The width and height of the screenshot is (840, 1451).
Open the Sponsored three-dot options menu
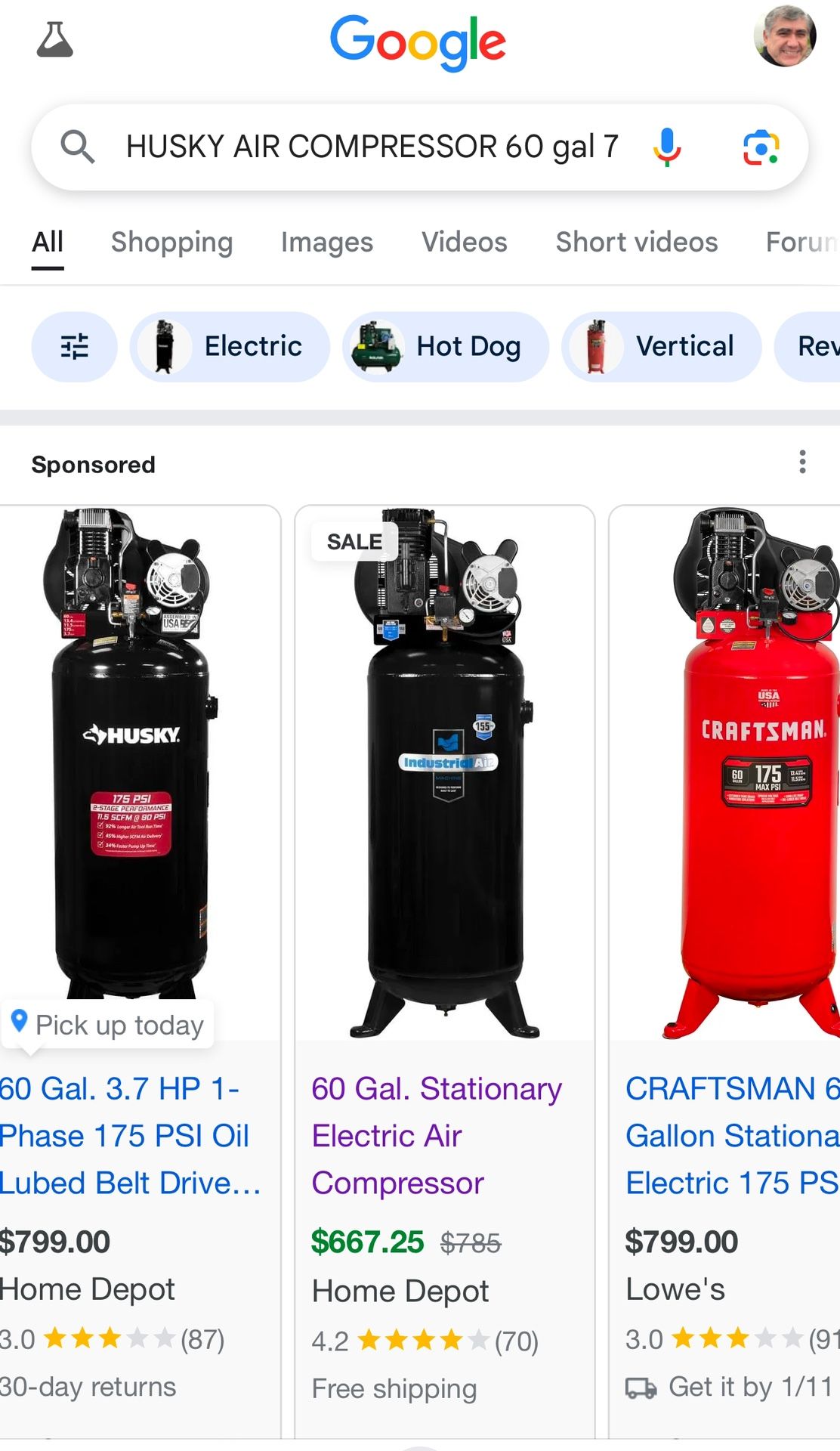[802, 462]
